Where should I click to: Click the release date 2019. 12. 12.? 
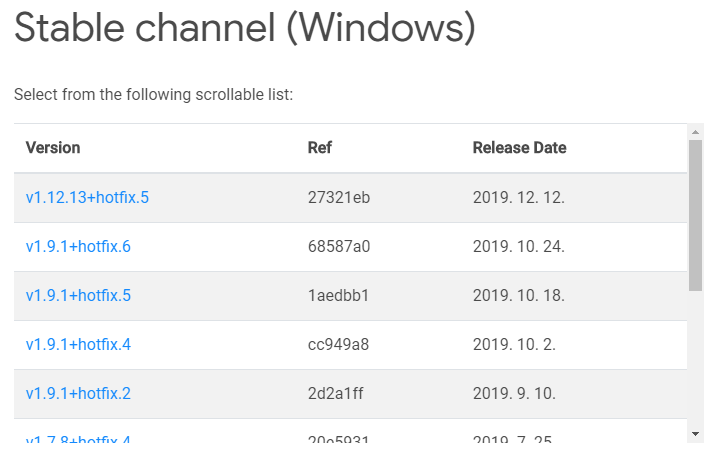(x=519, y=197)
